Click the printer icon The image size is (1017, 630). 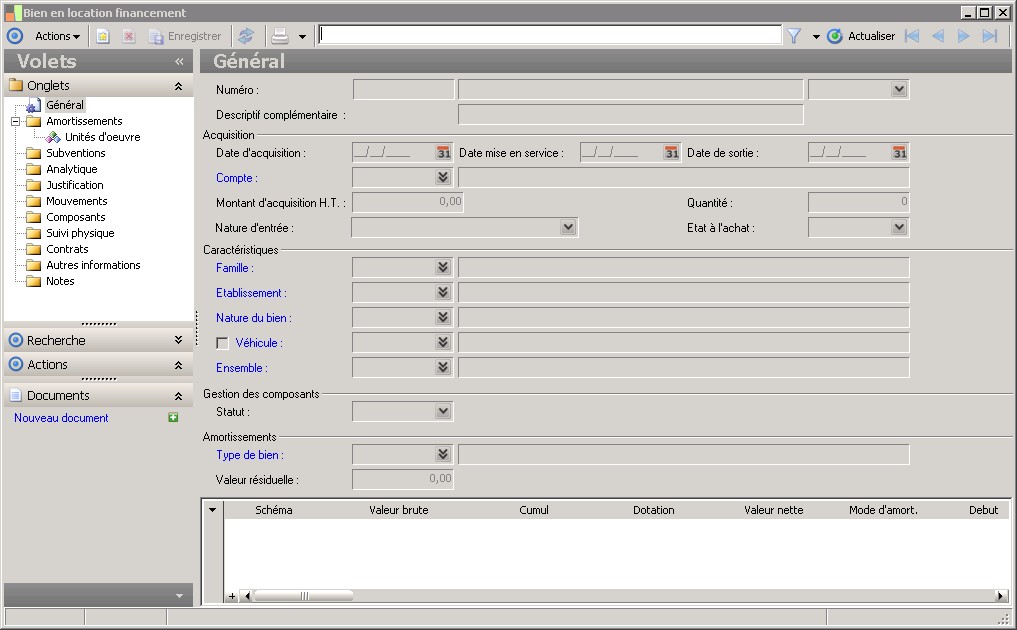pos(281,36)
